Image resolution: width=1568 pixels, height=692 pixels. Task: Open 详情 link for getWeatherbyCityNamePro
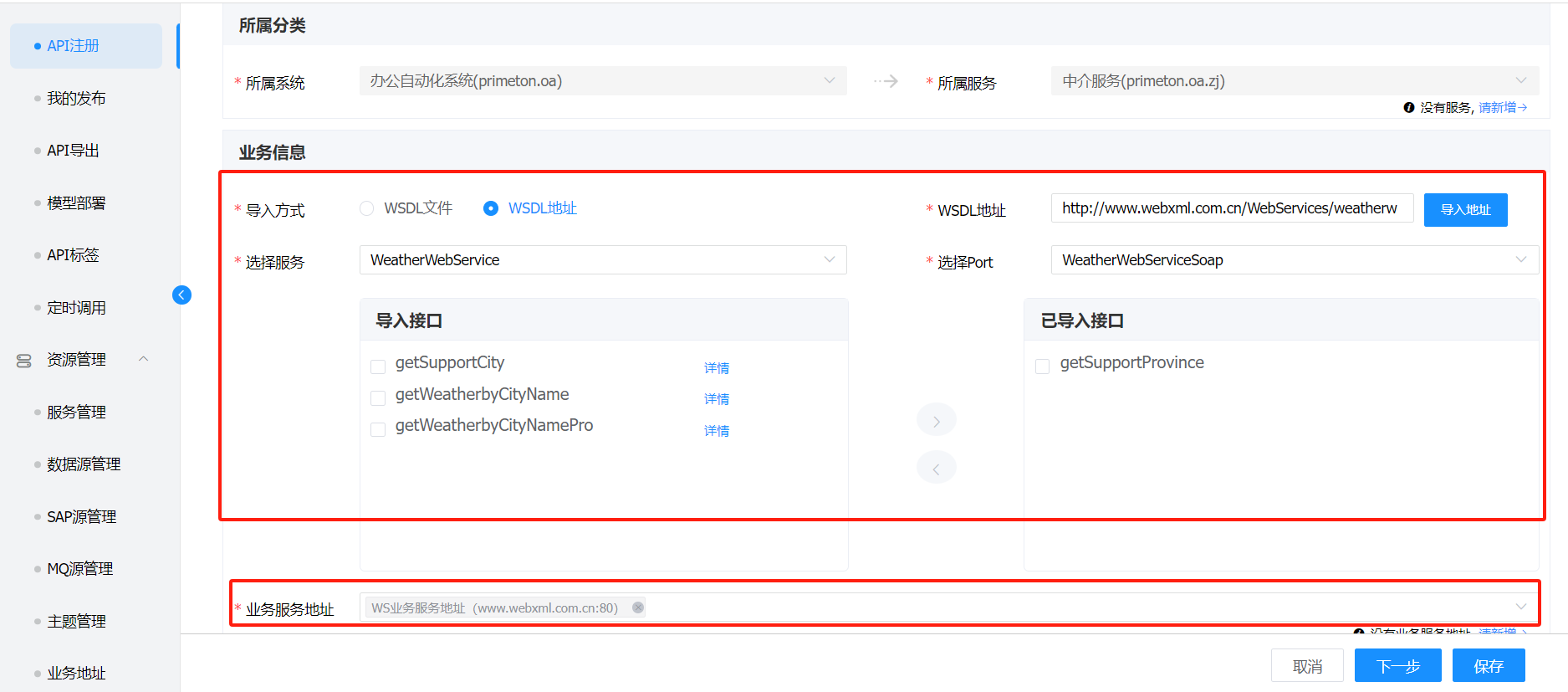click(716, 431)
